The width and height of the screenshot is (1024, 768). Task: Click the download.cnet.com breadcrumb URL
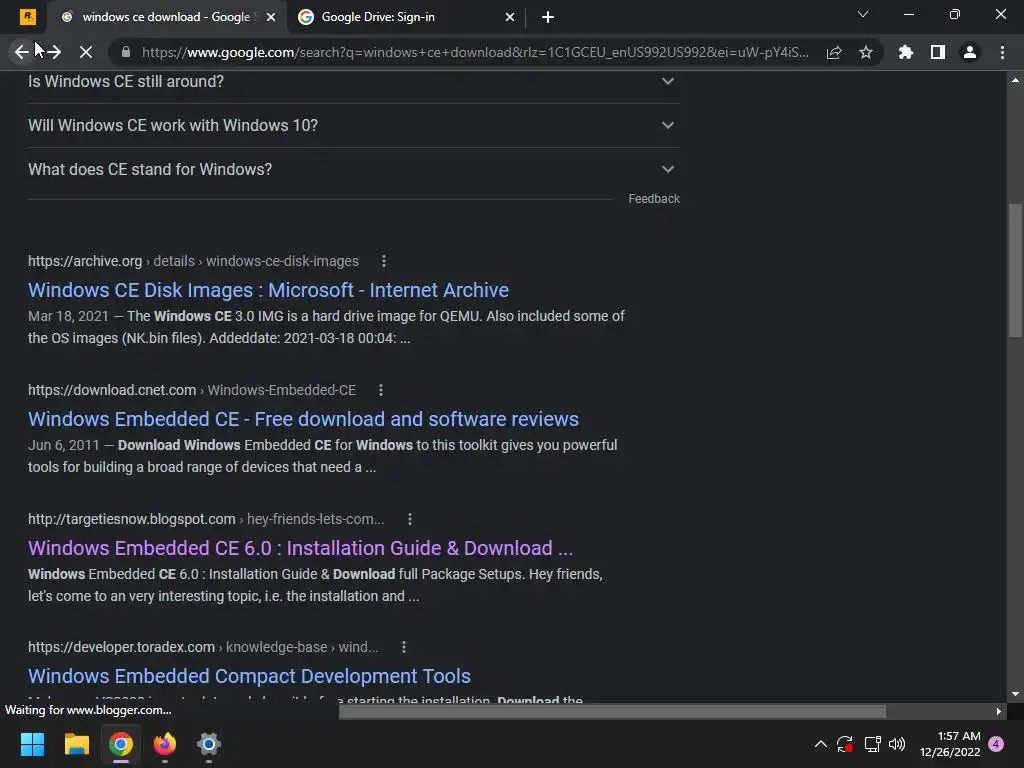pos(192,390)
